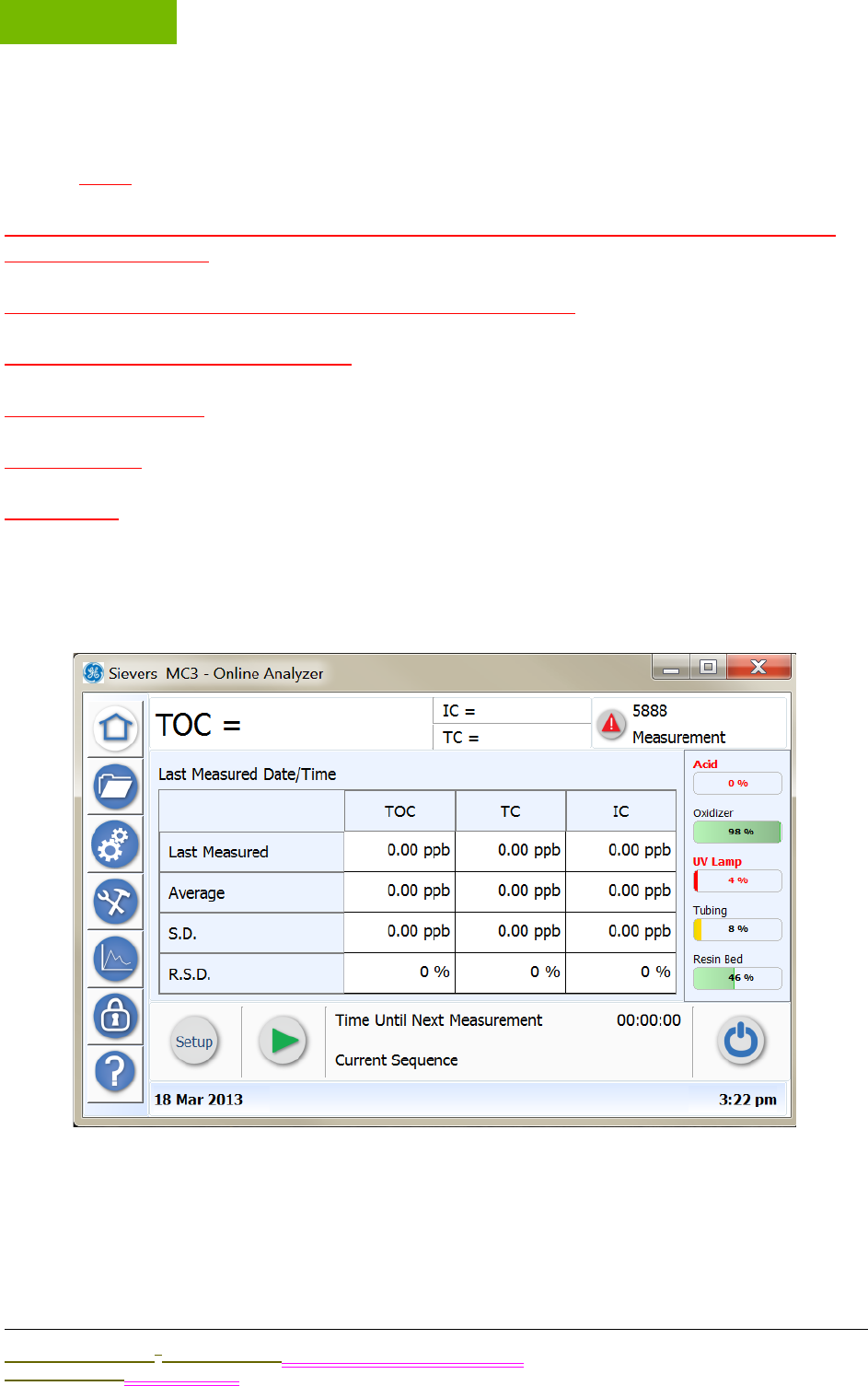Viewport: 868px width, 1386px height.
Task: Click the Resin Bed 46 % bar
Action: 737,978
